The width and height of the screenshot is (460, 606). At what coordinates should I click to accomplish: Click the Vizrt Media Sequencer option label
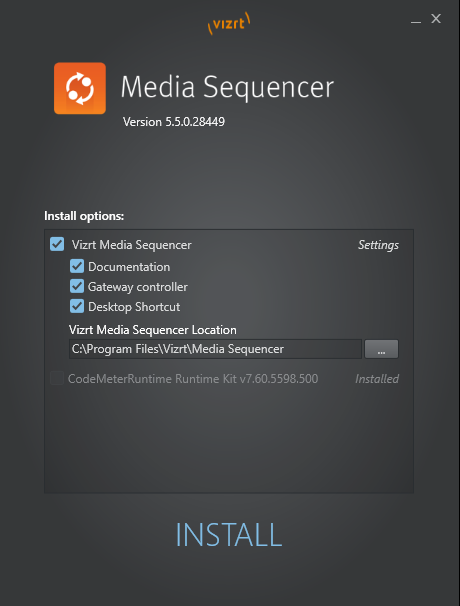coord(131,245)
